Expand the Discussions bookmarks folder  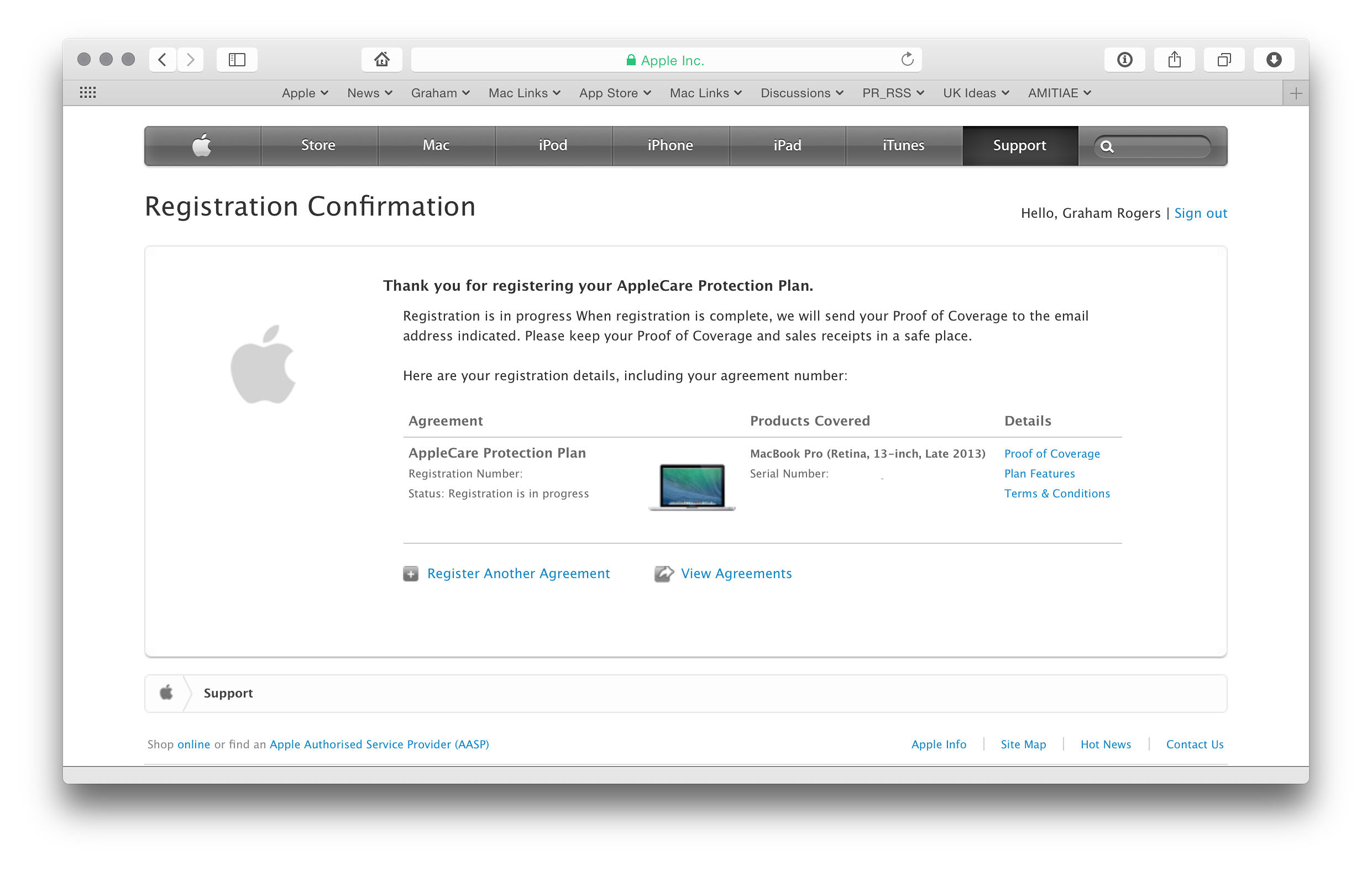coord(802,93)
